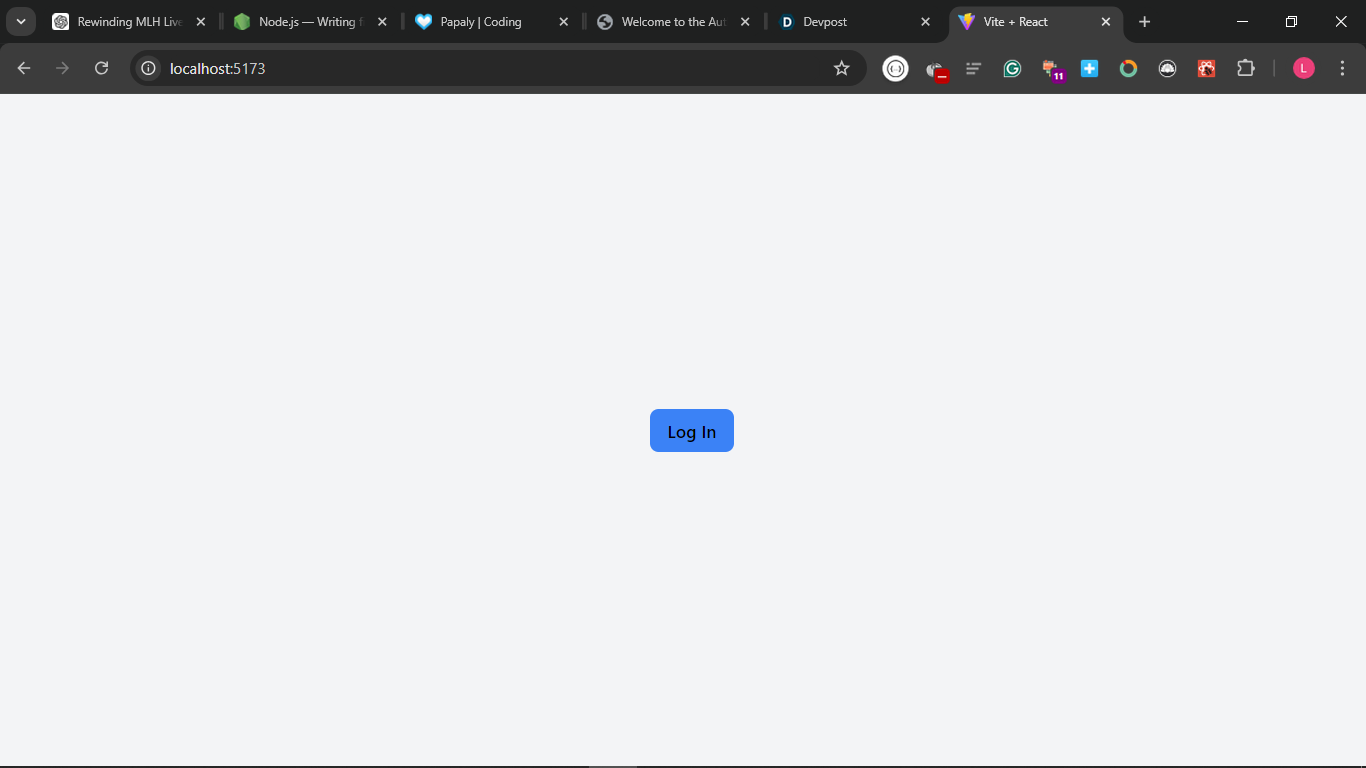The width and height of the screenshot is (1366, 768).
Task: Close the Rewinding MLH Live tab
Action: tap(200, 22)
